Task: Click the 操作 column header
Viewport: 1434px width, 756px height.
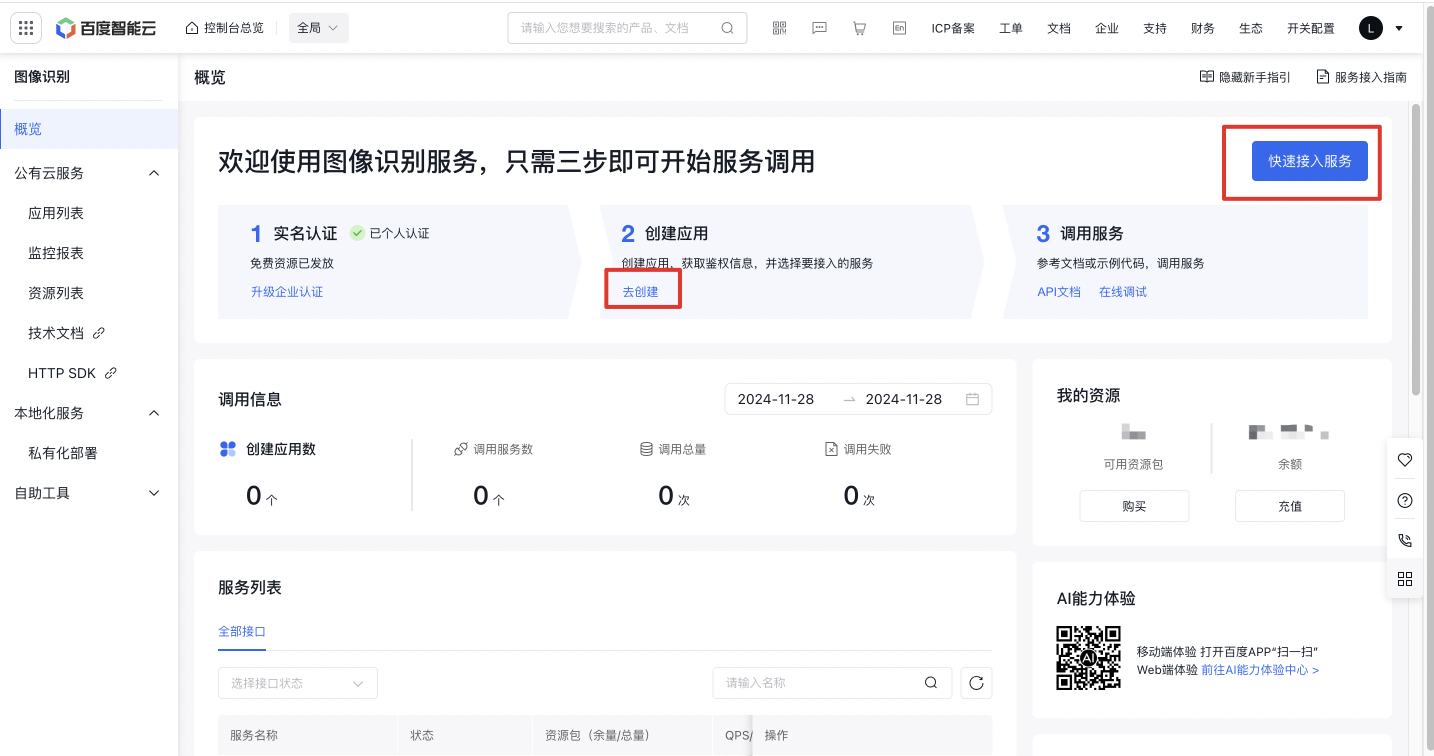Action: (777, 735)
